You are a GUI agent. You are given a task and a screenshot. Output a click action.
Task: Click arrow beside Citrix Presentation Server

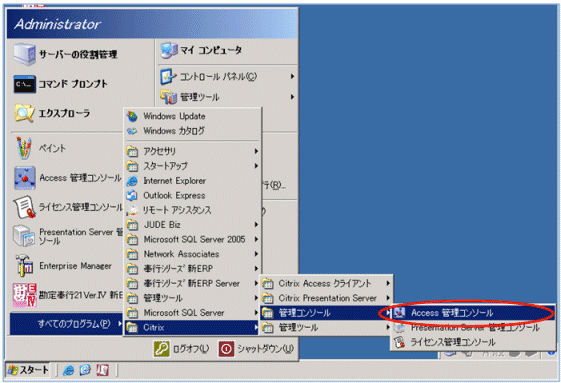click(388, 298)
